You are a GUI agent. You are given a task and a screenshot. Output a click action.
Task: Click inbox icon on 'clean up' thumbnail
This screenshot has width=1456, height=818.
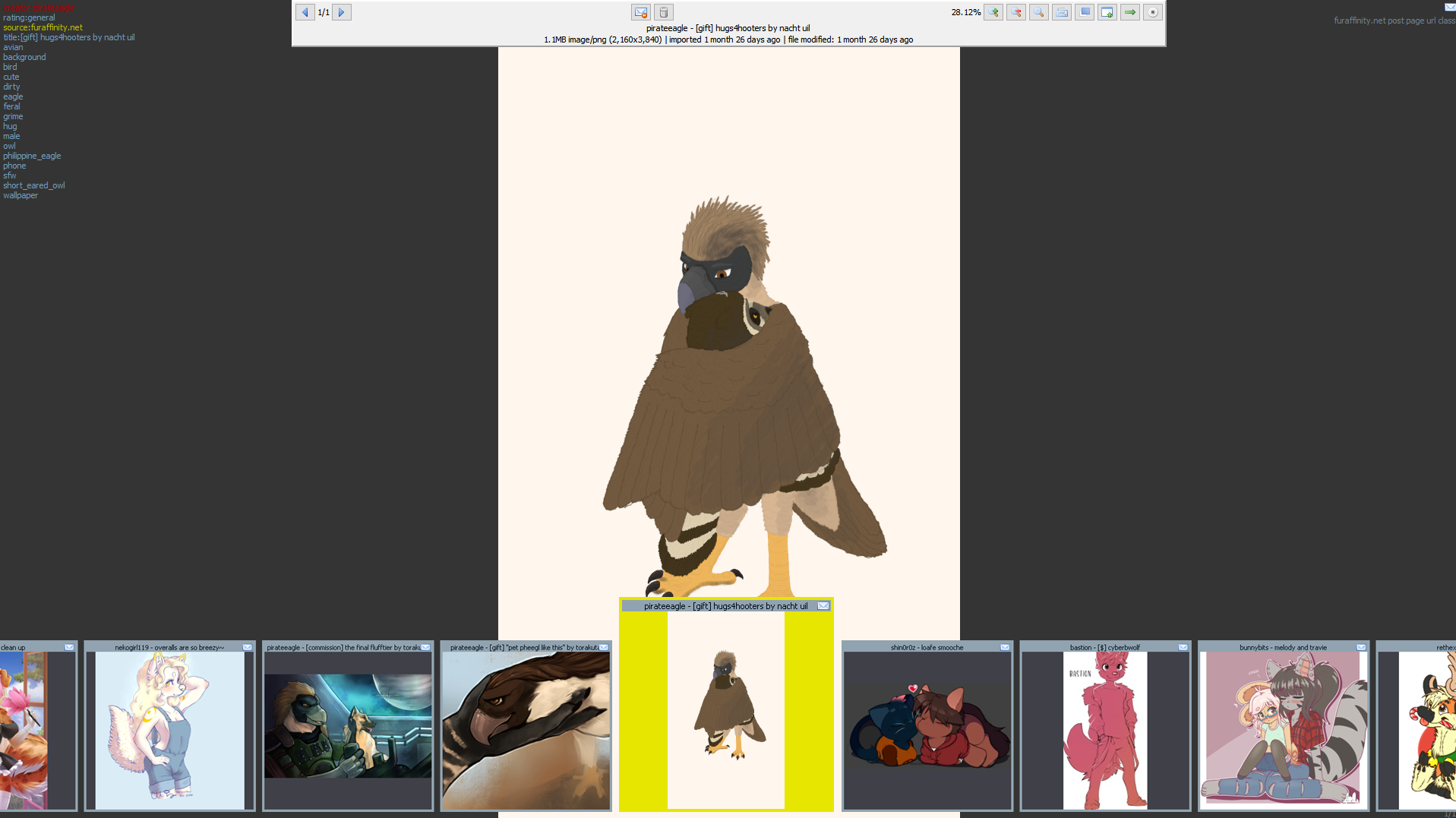coord(70,647)
